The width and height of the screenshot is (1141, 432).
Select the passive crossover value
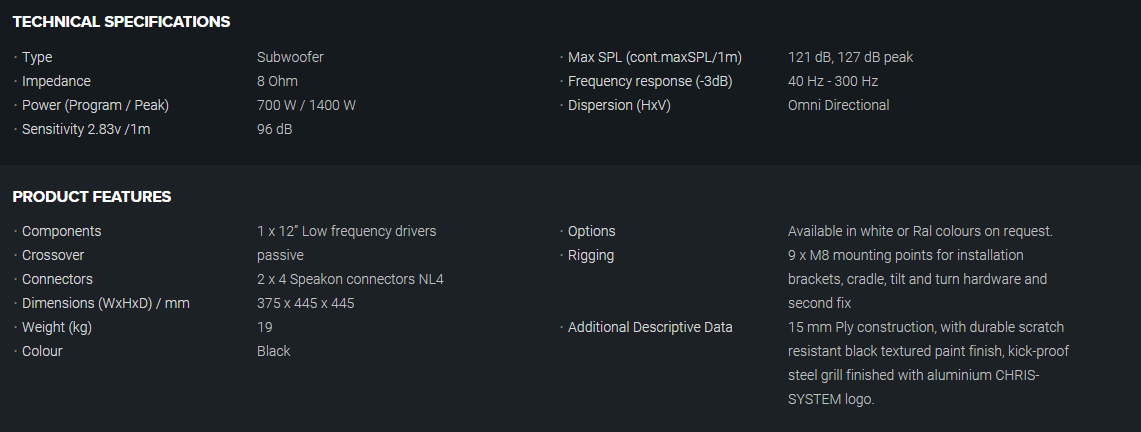(x=280, y=255)
